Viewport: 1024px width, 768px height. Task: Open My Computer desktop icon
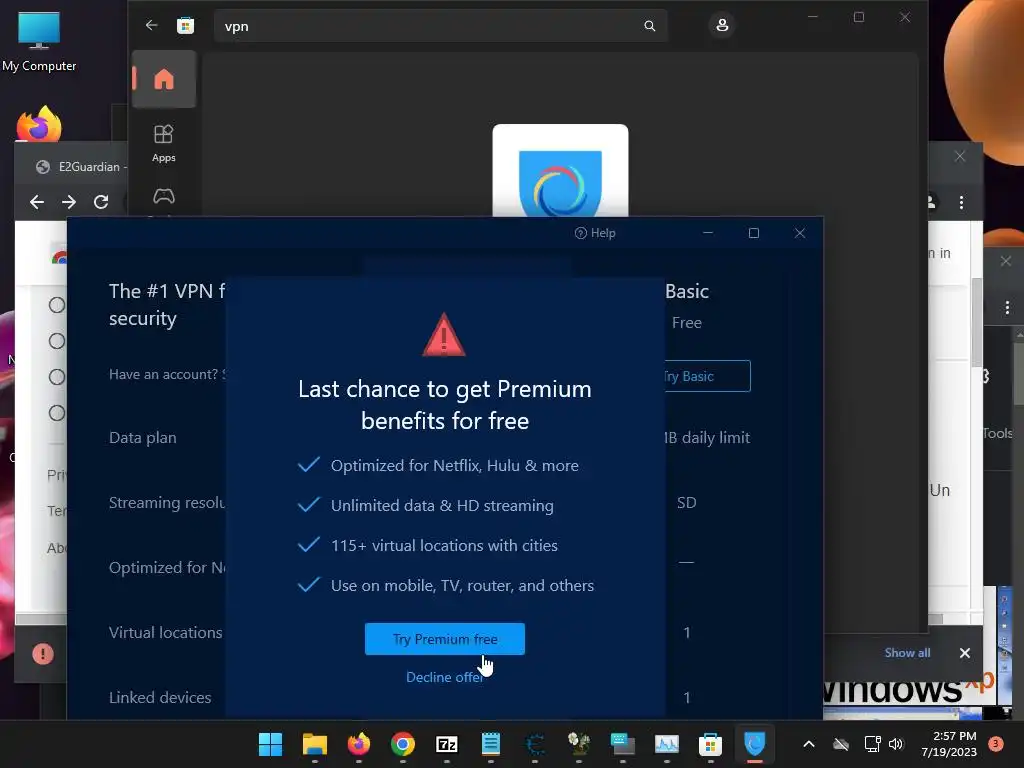point(39,42)
